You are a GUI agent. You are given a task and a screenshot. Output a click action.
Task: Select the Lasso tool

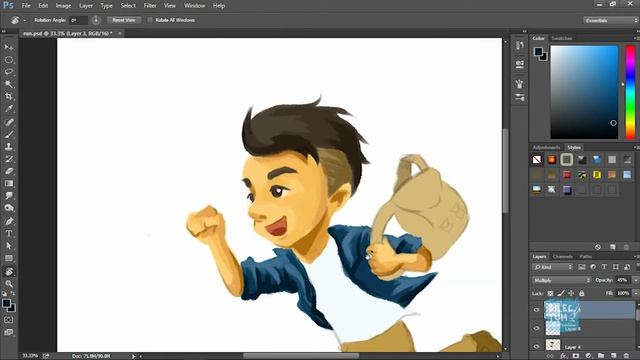(9, 72)
